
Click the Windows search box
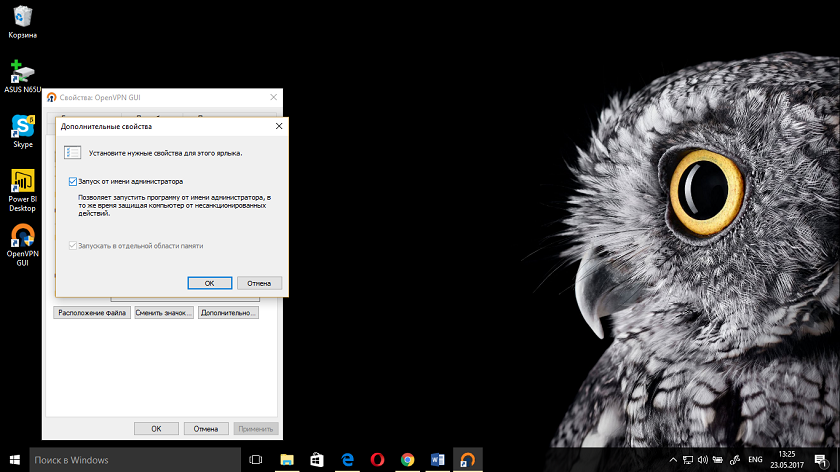pyautogui.click(x=135, y=460)
